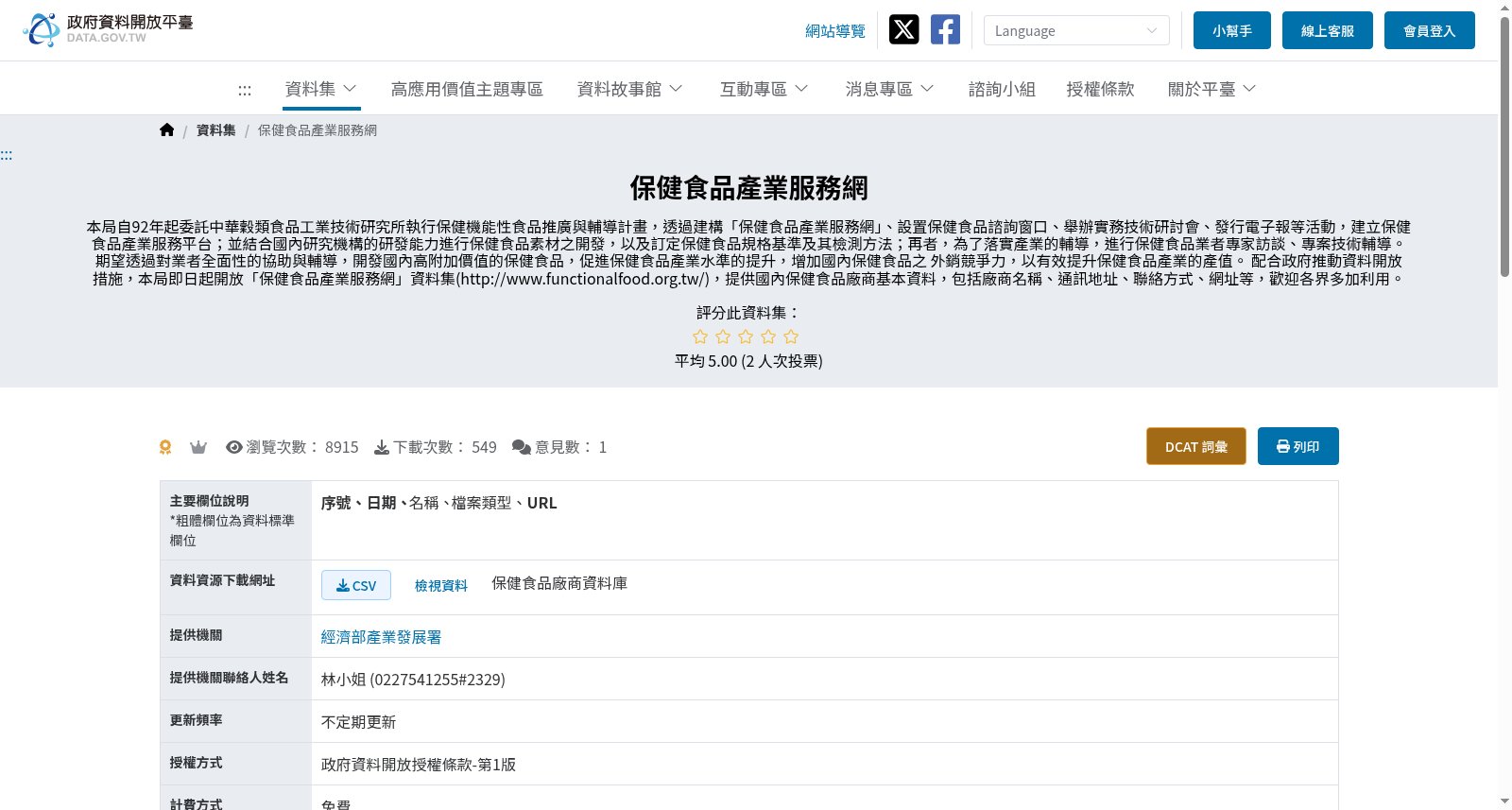This screenshot has height=810, width=1512.
Task: Click the orange award badge icon
Action: coord(165,447)
